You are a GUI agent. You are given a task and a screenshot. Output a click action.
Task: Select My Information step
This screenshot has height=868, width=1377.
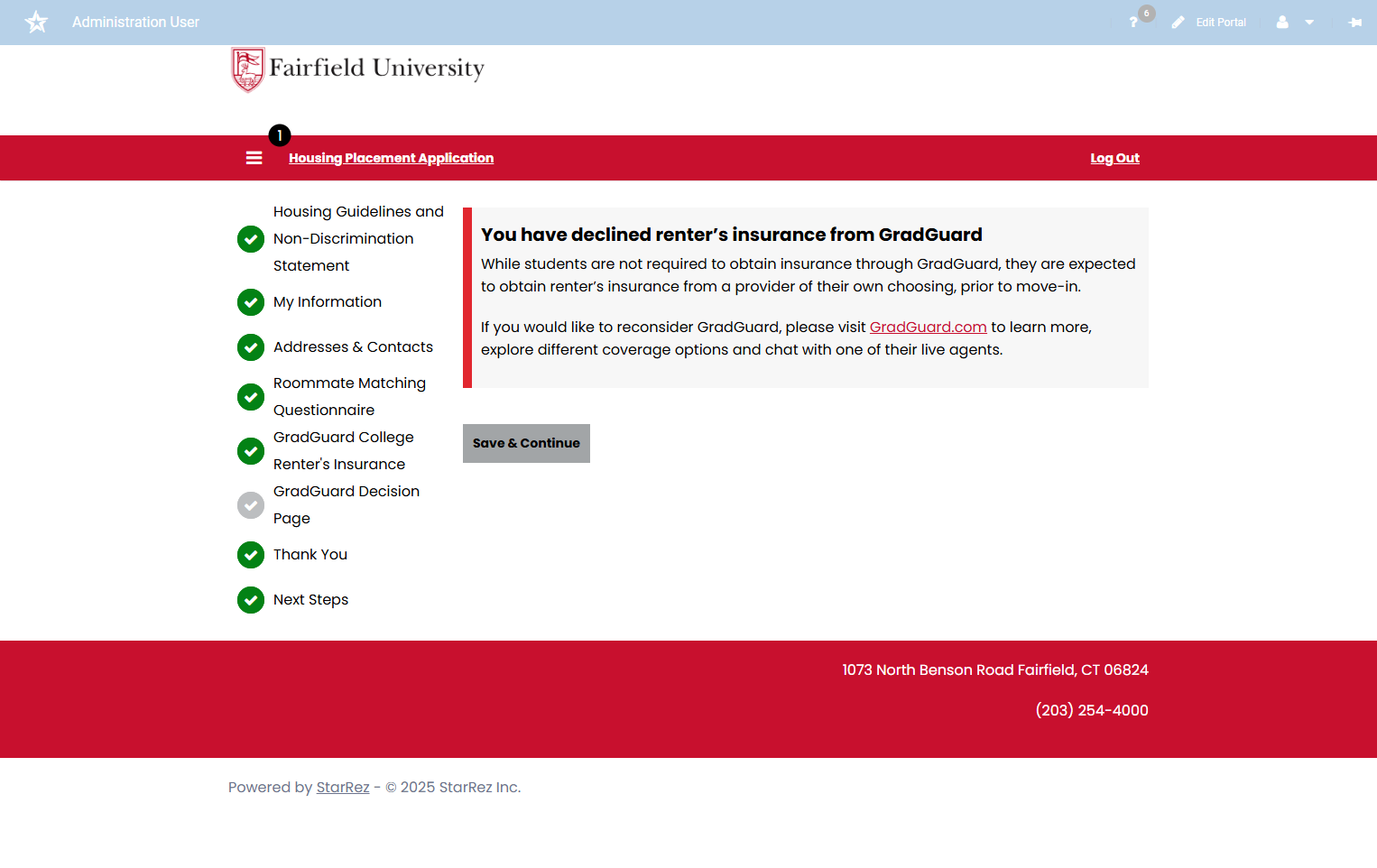(328, 302)
